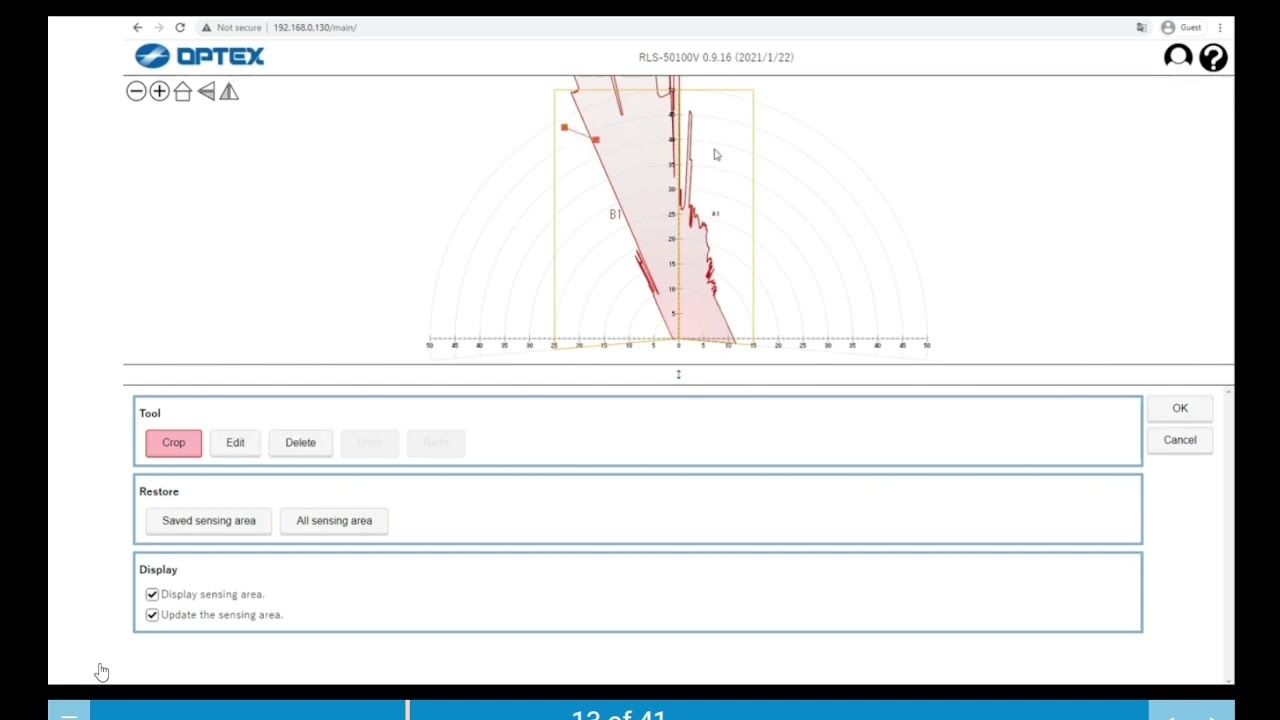
Task: Select the Crop tool
Action: tap(173, 442)
